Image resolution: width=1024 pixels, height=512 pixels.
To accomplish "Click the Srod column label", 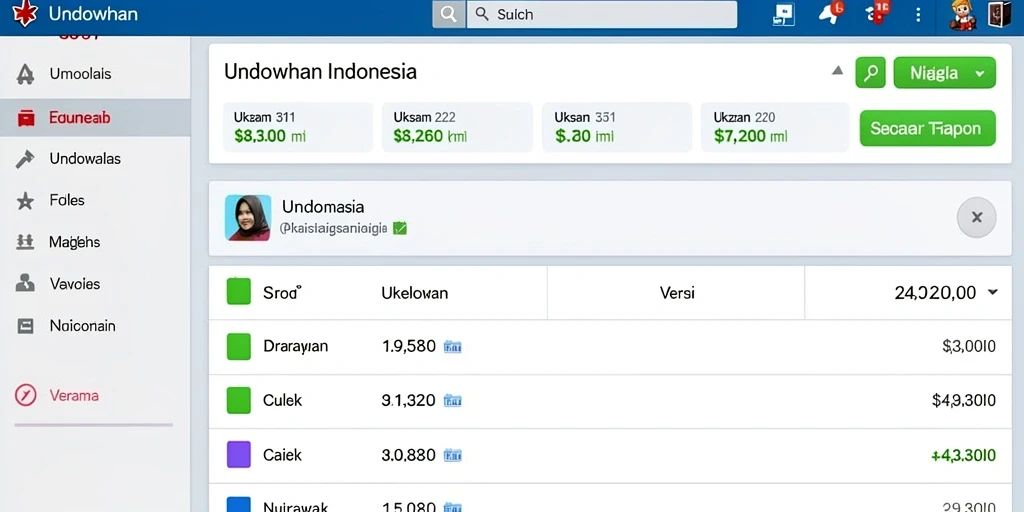I will (x=281, y=293).
